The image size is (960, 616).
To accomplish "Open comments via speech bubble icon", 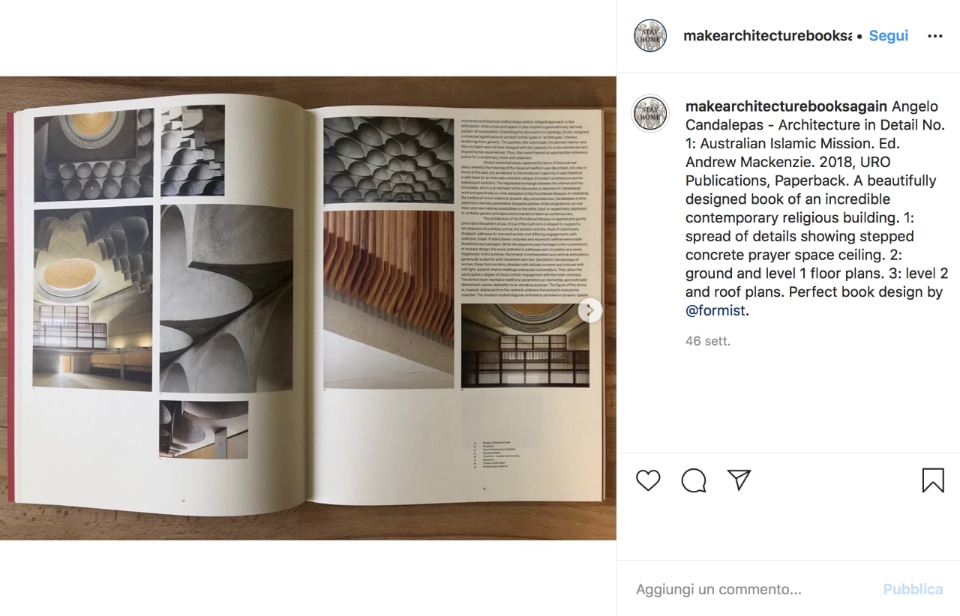I will pyautogui.click(x=694, y=481).
